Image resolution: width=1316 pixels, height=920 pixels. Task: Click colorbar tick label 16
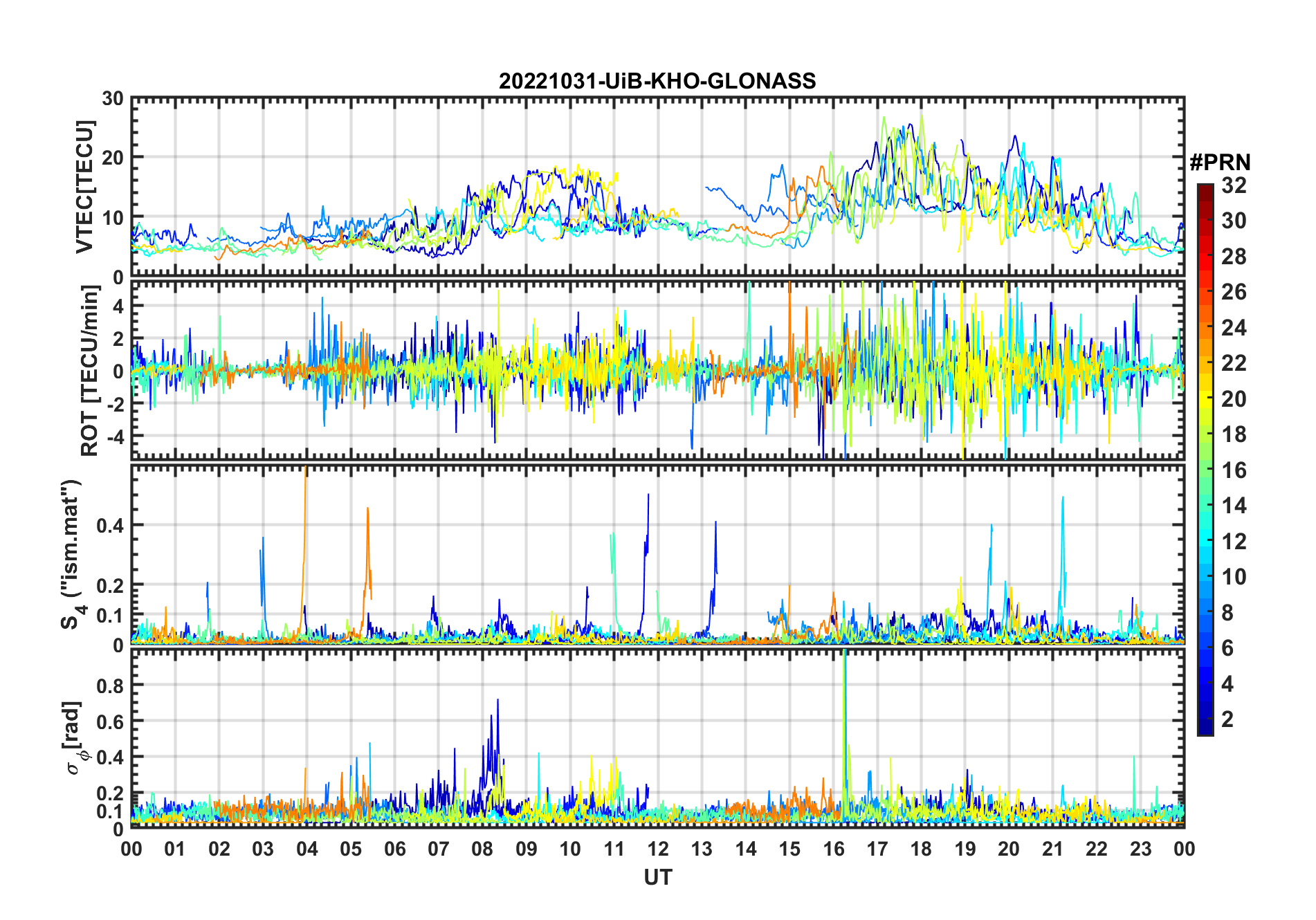pyautogui.click(x=1234, y=470)
